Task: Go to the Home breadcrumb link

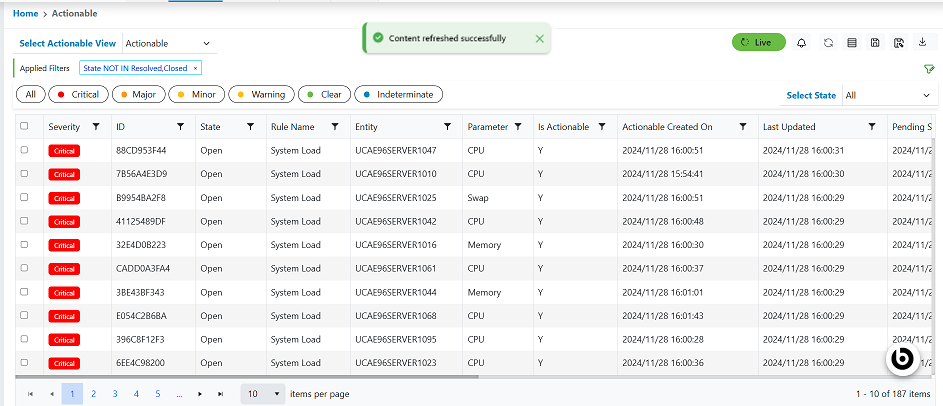Action: pos(25,13)
